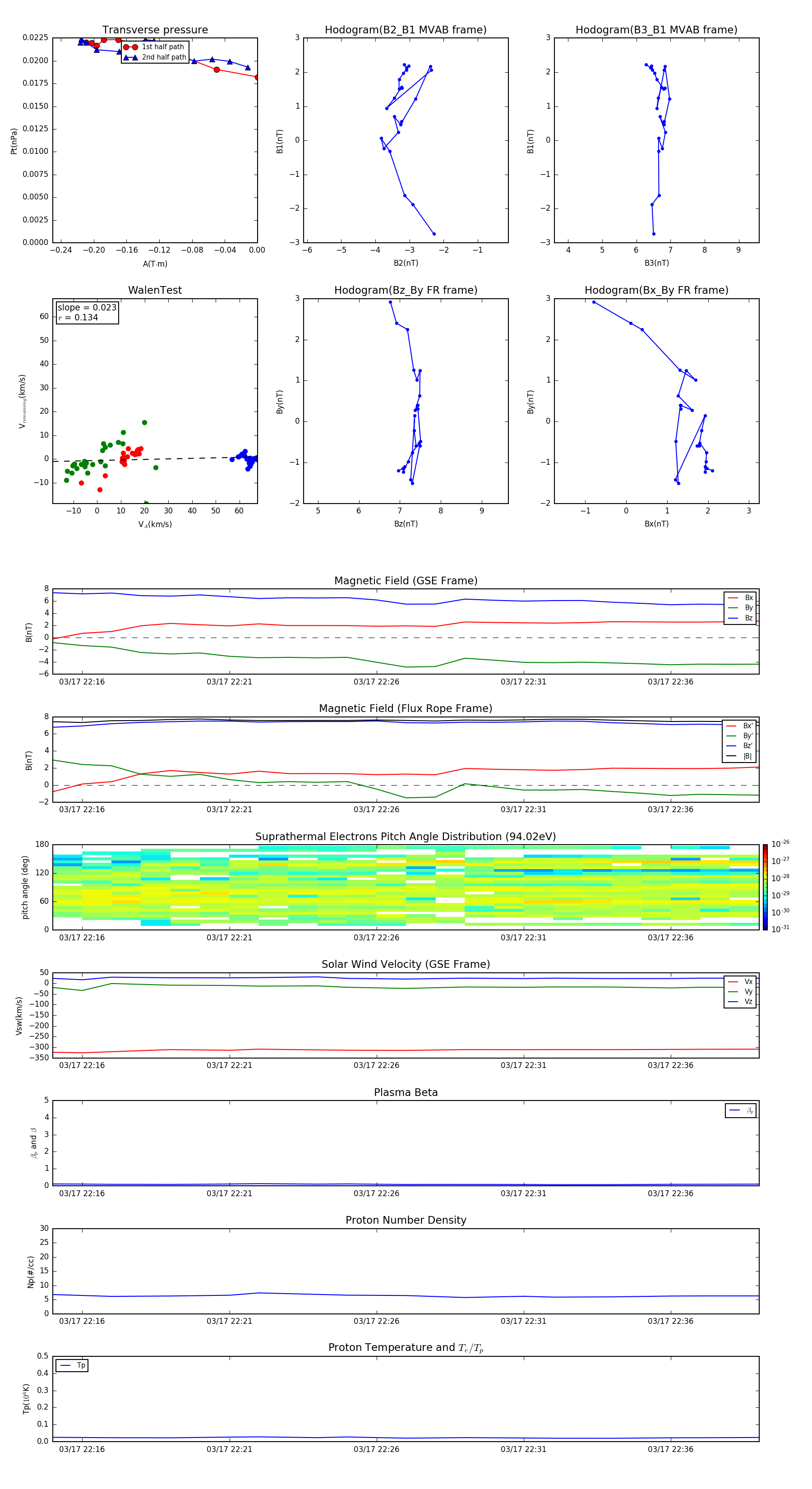Screen dimensions: 812x1489
Task: Click the Pt(nPa) axis label
Action: [x=14, y=140]
